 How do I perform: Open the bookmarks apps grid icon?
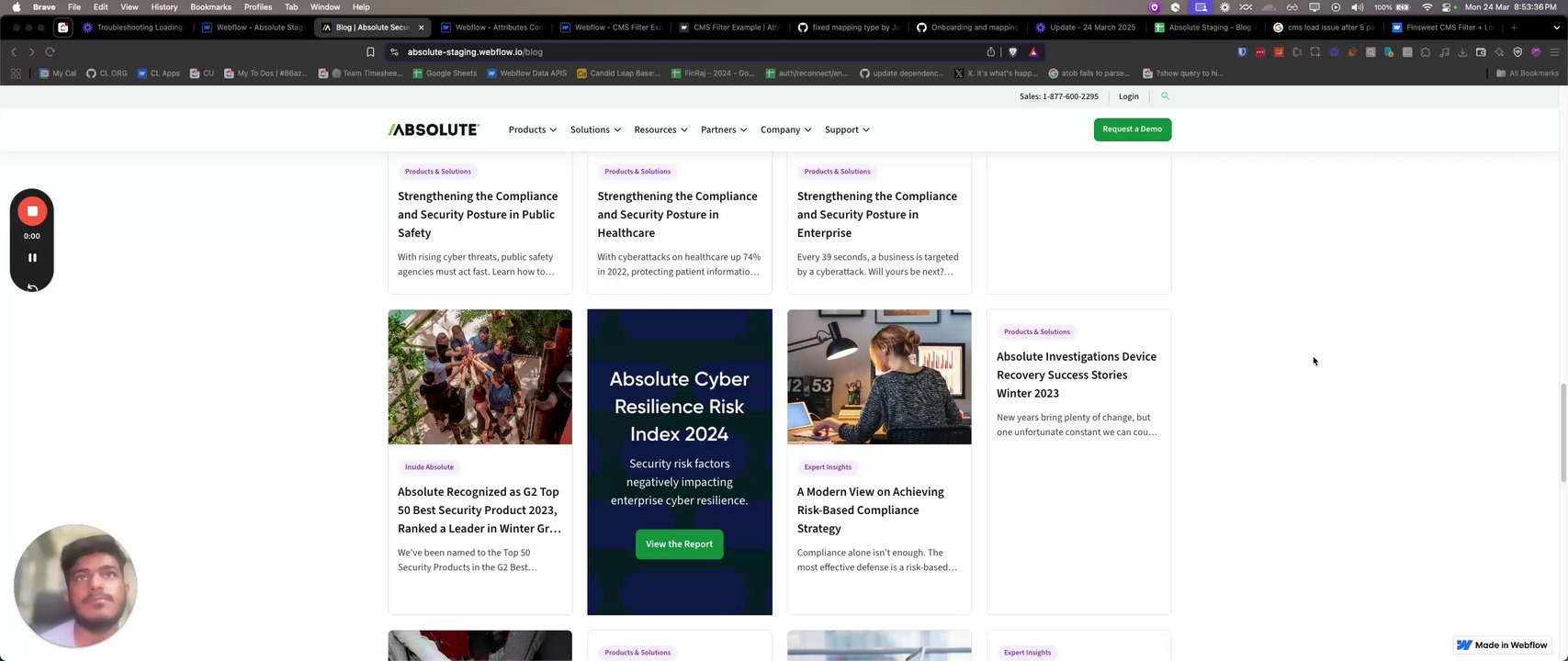tap(16, 73)
